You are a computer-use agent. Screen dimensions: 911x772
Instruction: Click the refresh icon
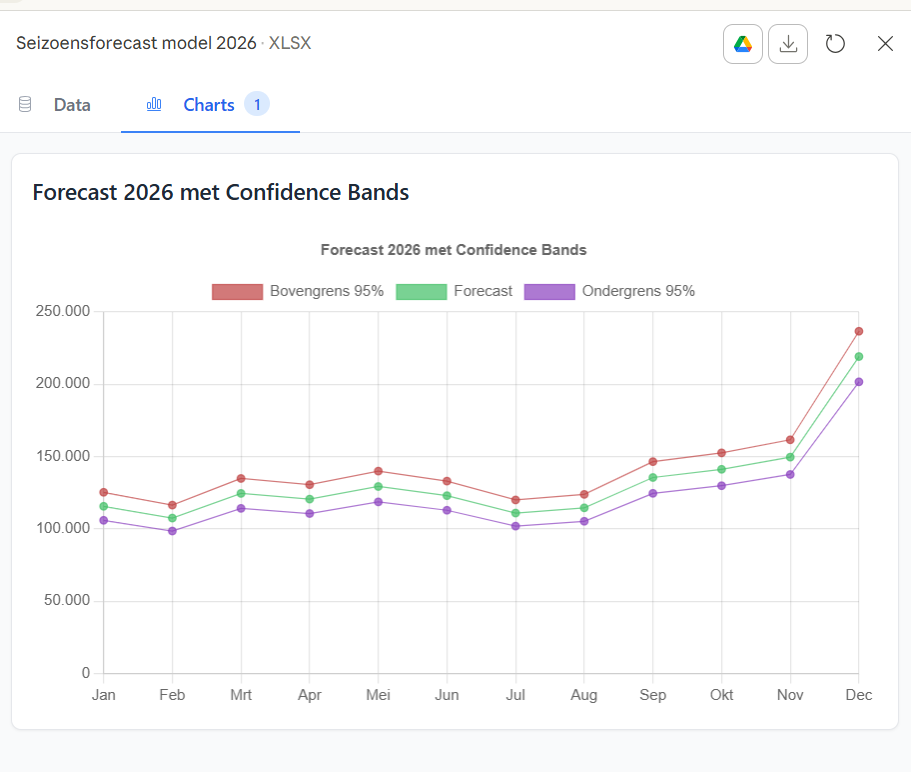click(835, 44)
